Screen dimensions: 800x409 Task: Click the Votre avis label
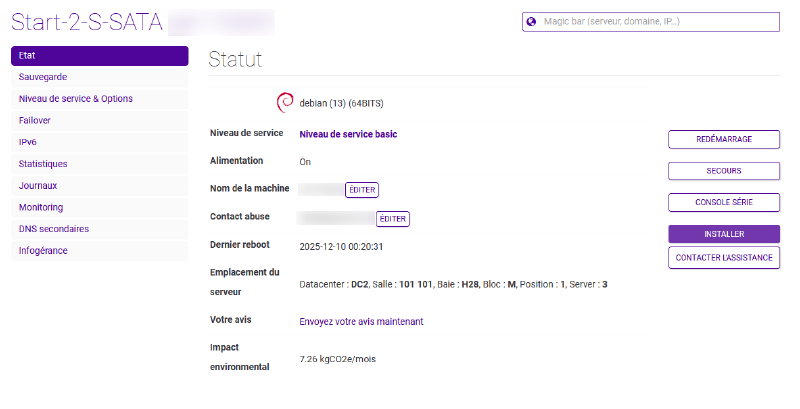[x=231, y=320]
